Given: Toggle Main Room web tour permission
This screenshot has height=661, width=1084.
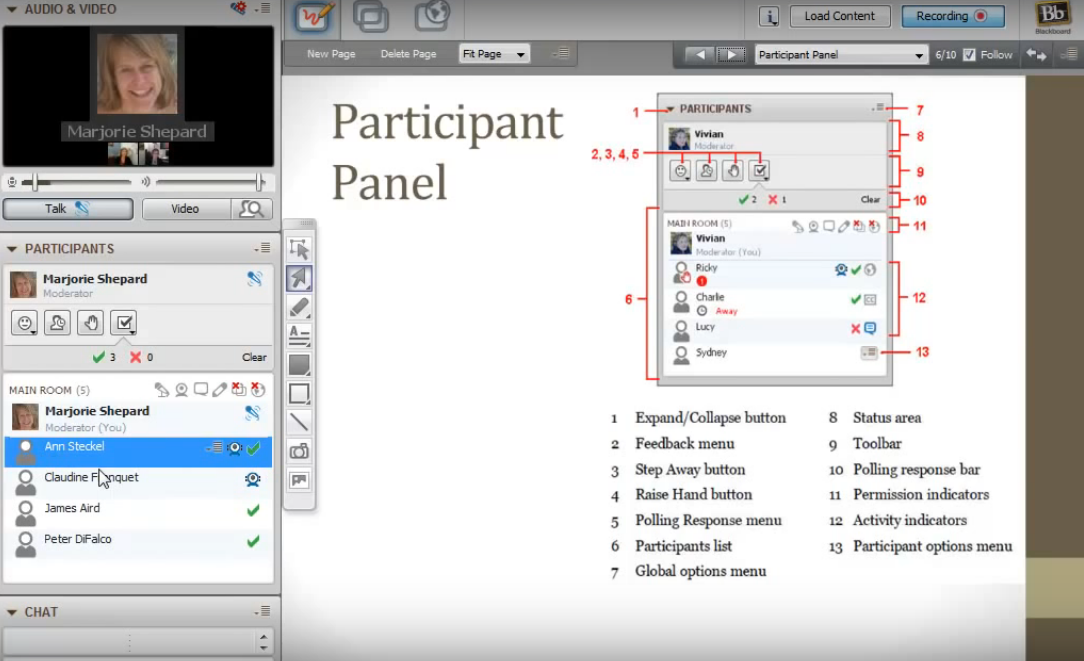Looking at the screenshot, I should pyautogui.click(x=258, y=389).
